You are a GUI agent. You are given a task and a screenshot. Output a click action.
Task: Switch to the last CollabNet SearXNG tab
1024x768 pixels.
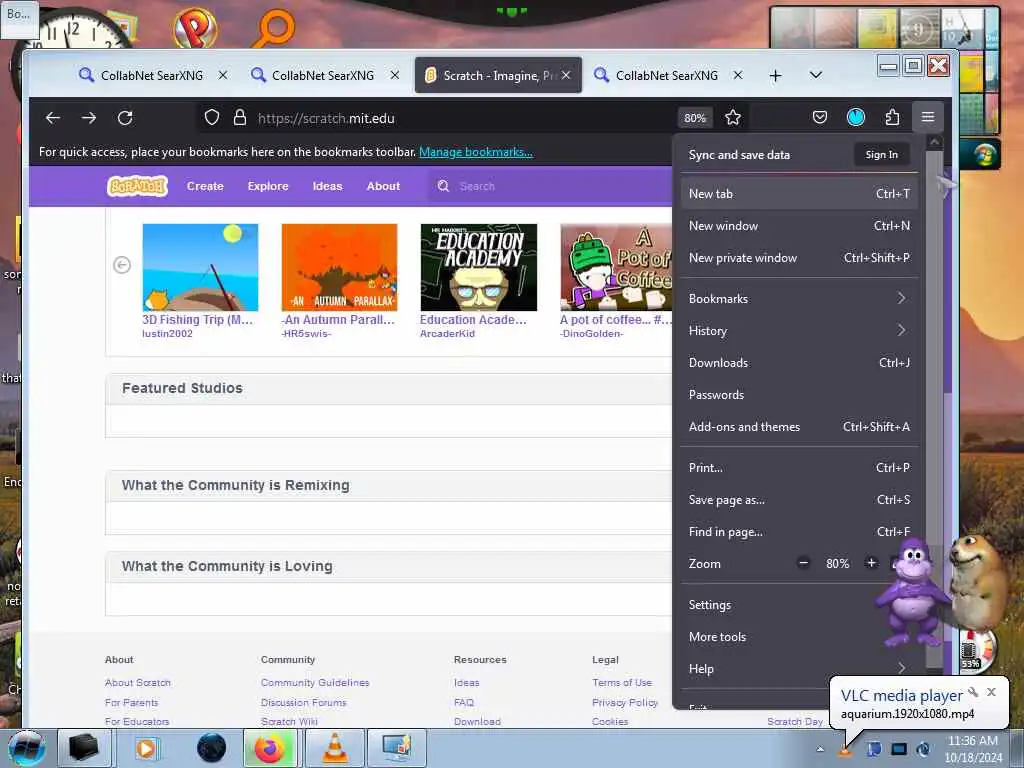click(667, 75)
